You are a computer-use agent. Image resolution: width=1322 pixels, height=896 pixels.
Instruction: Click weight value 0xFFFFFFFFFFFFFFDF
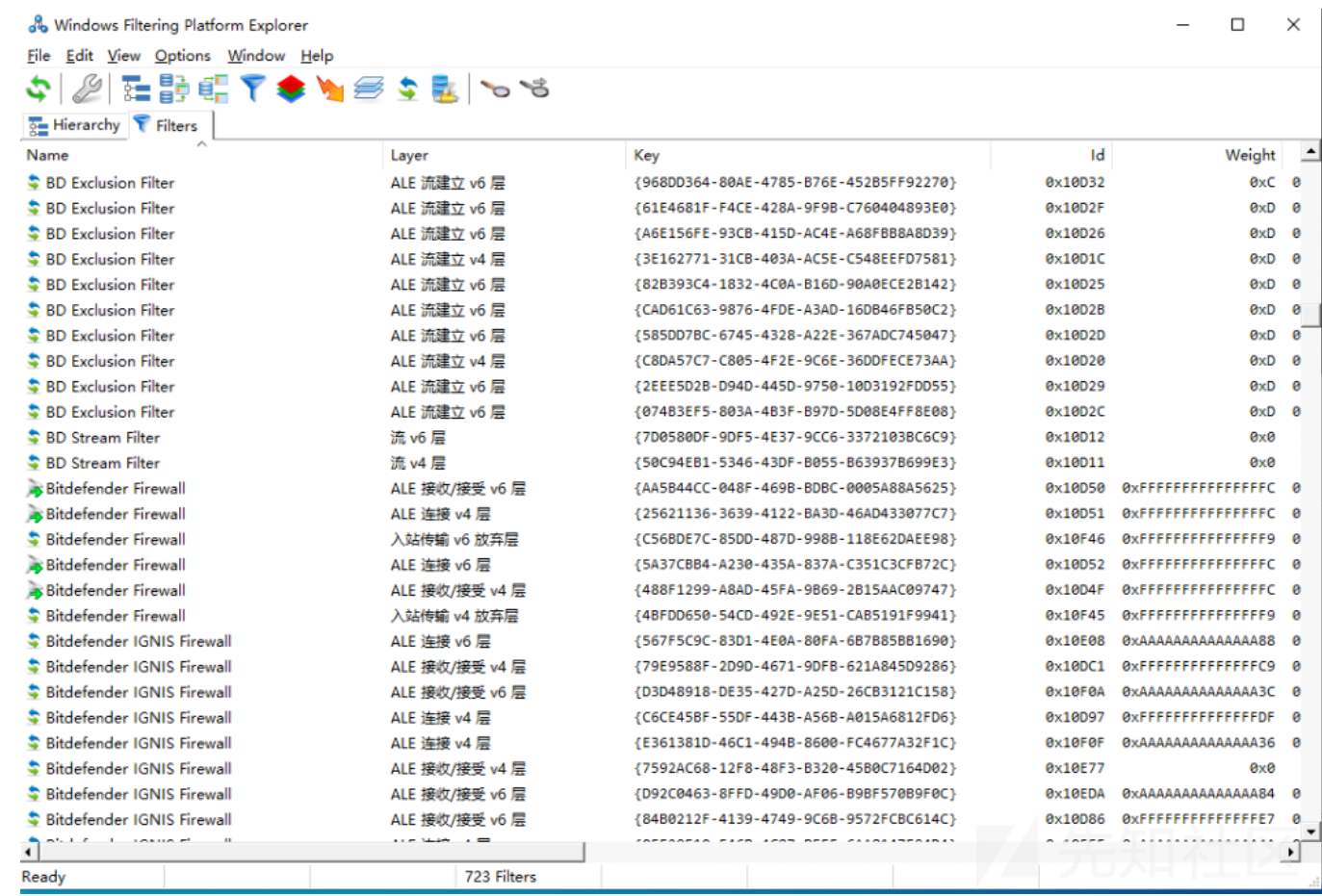point(1198,718)
